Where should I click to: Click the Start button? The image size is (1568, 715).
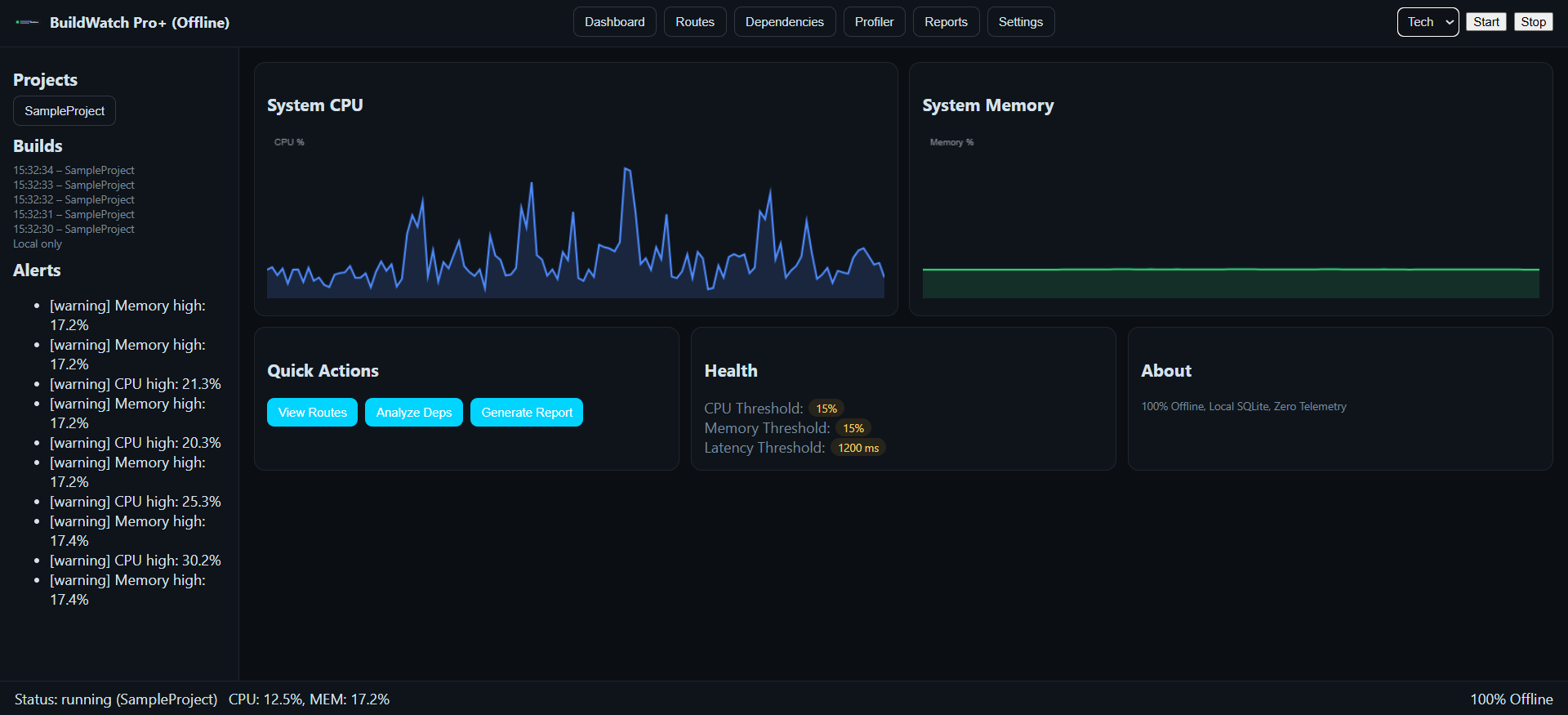(1486, 22)
